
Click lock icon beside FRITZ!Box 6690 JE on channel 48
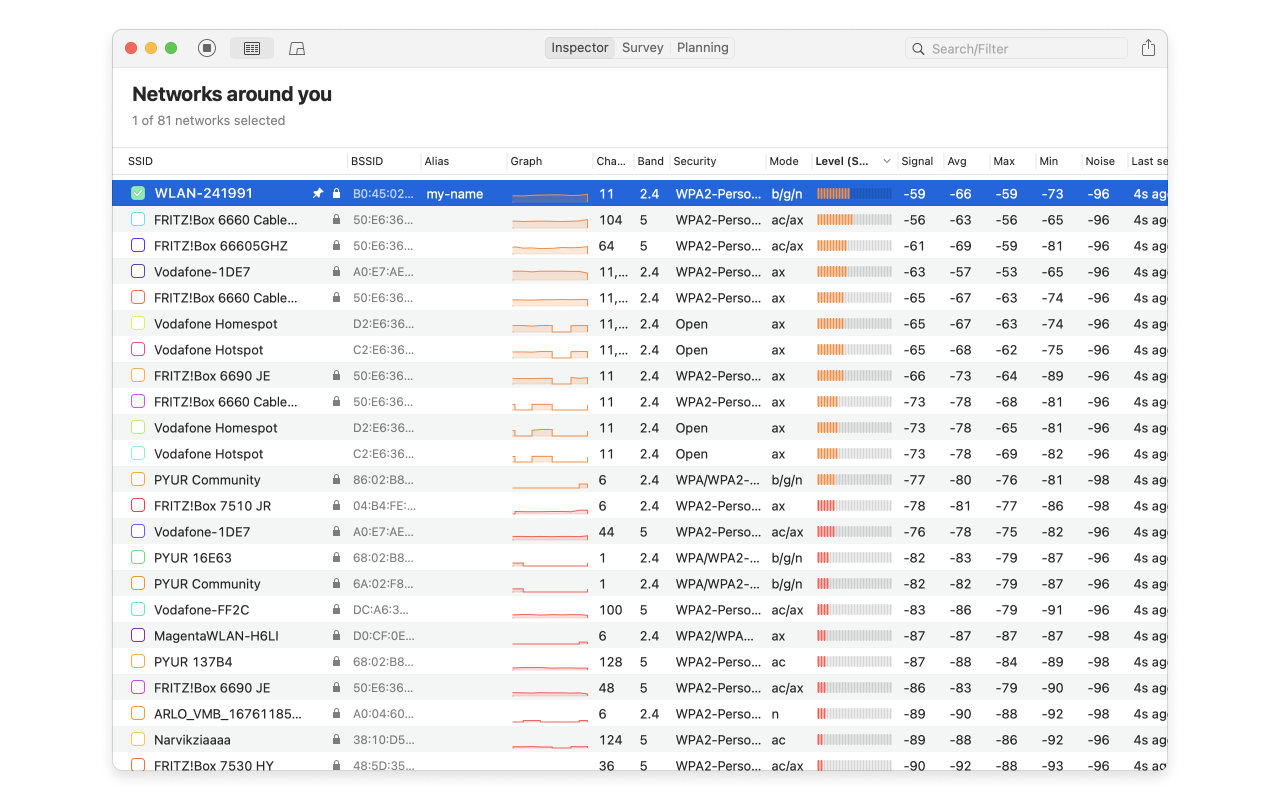click(x=336, y=687)
